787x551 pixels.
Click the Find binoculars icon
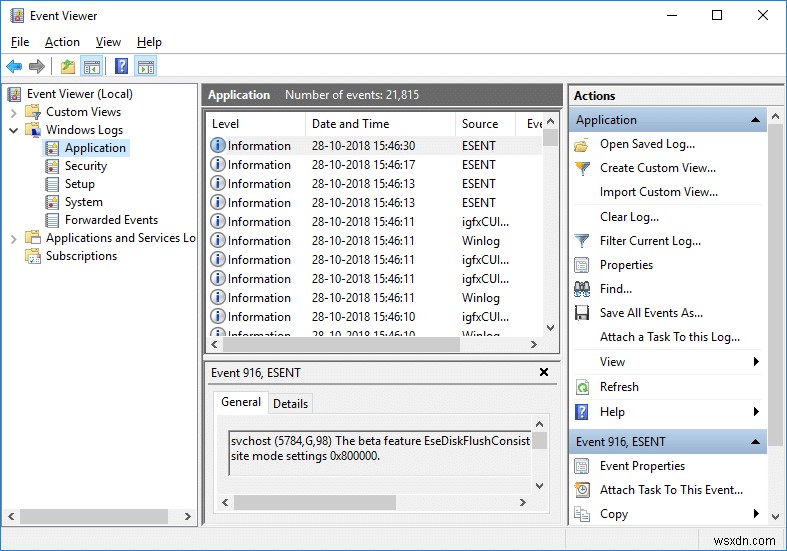582,289
